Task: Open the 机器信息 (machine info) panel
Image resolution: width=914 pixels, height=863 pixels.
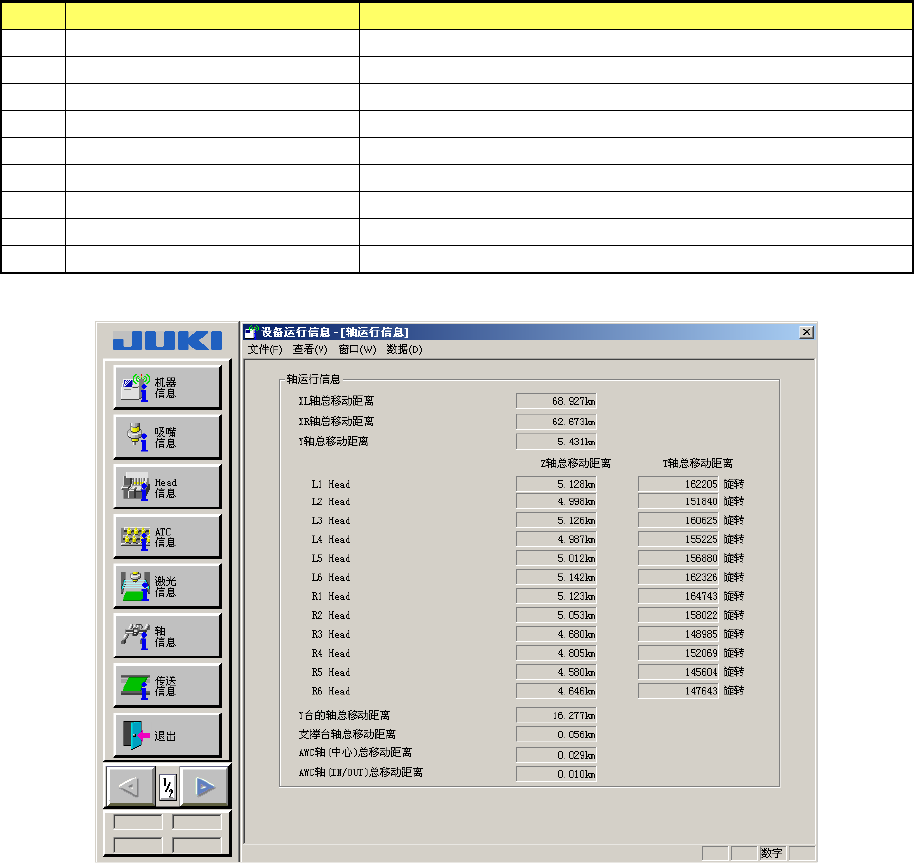Action: point(167,387)
